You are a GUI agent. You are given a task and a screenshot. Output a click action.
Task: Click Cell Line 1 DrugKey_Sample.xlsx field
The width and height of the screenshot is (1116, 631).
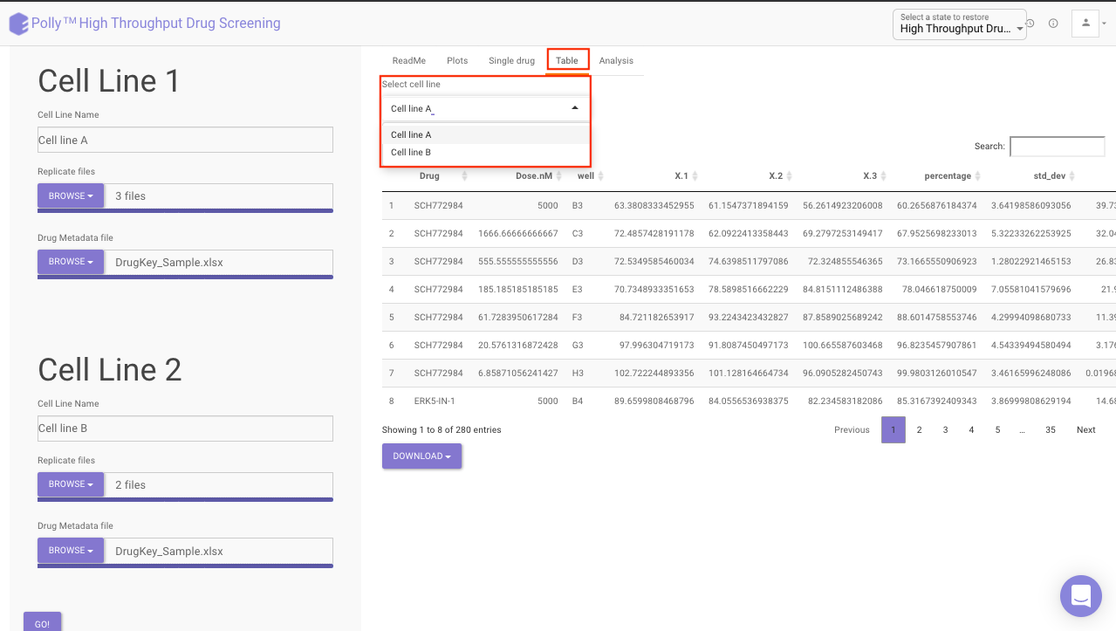coord(219,262)
